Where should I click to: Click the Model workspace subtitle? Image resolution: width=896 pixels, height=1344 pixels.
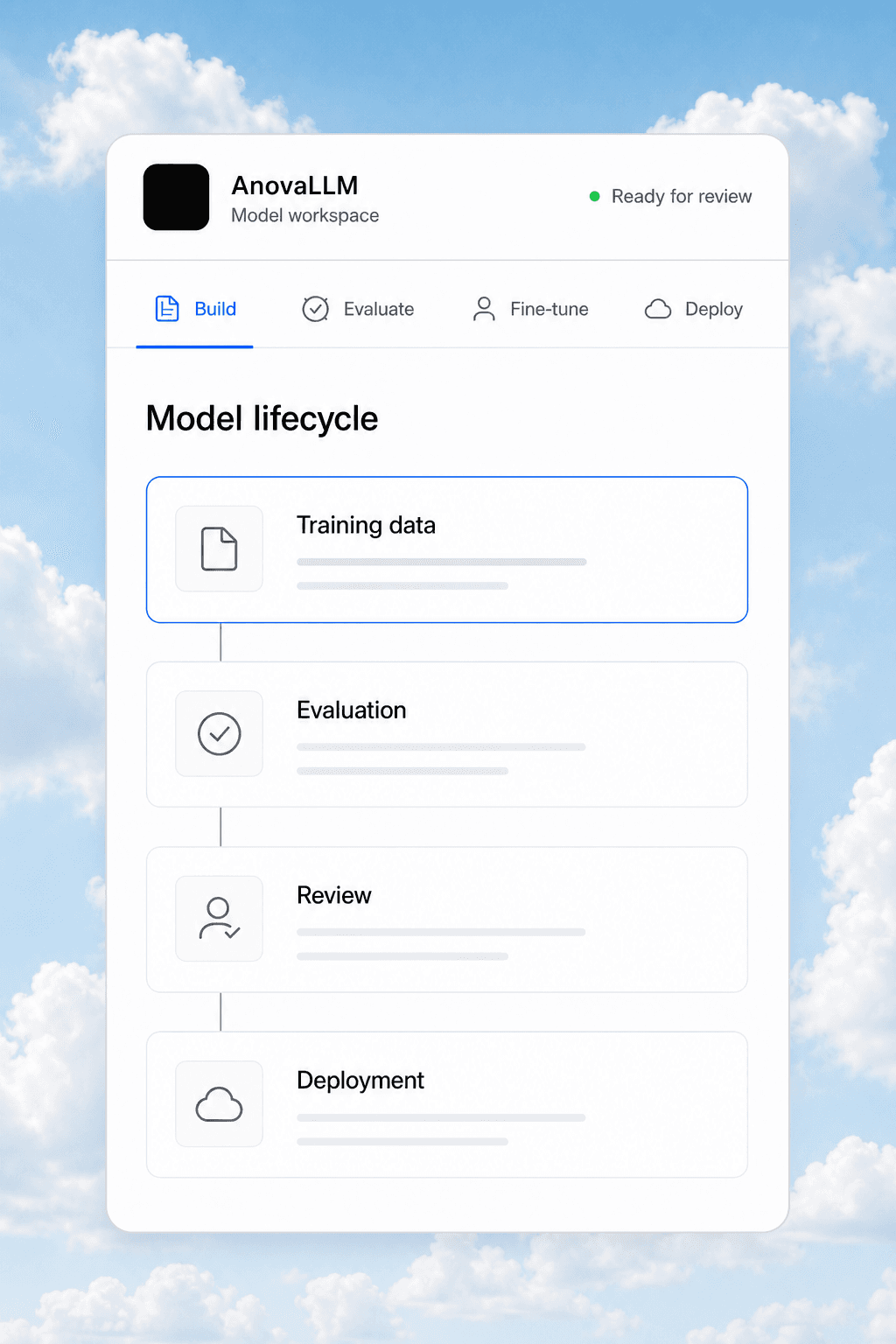click(305, 215)
